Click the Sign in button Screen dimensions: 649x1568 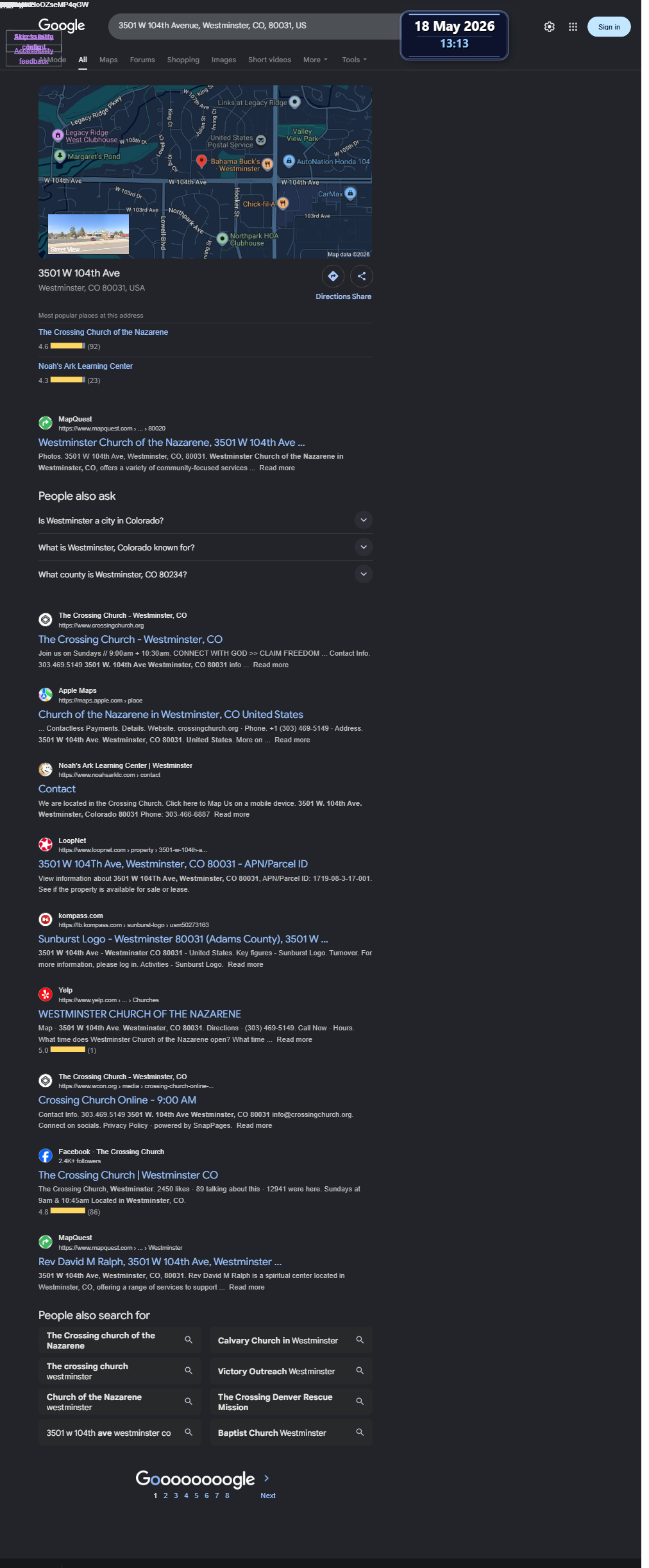(609, 27)
